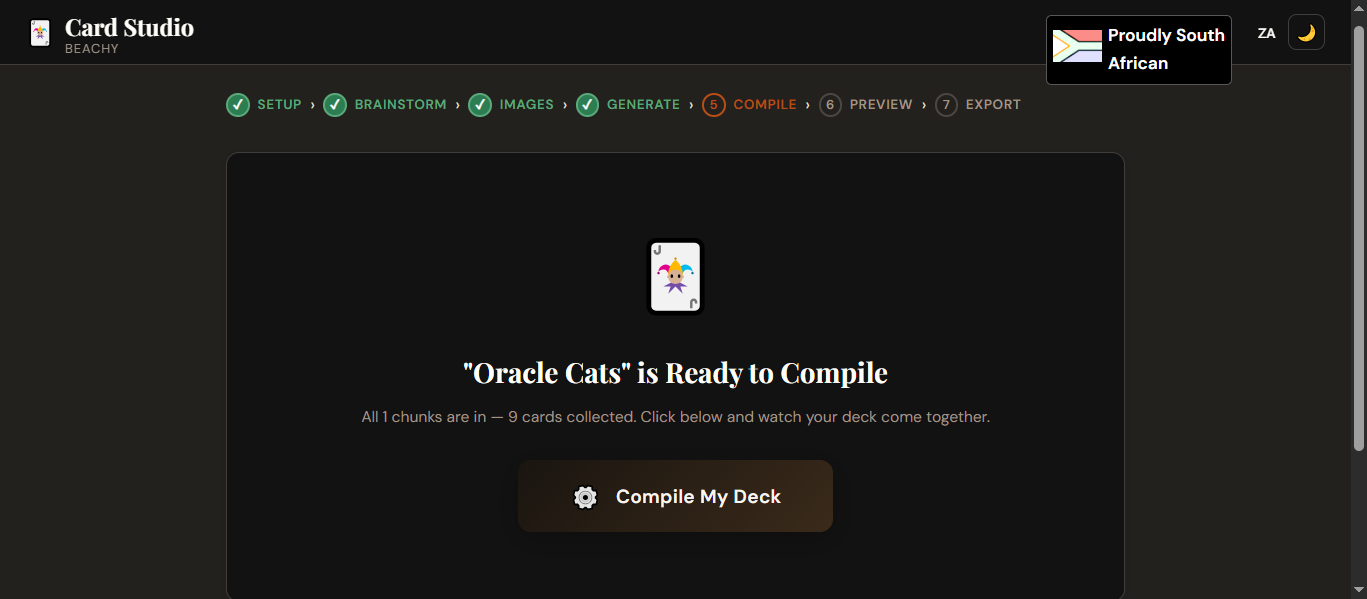Go back to the Generate step label
The image size is (1367, 599).
643,105
